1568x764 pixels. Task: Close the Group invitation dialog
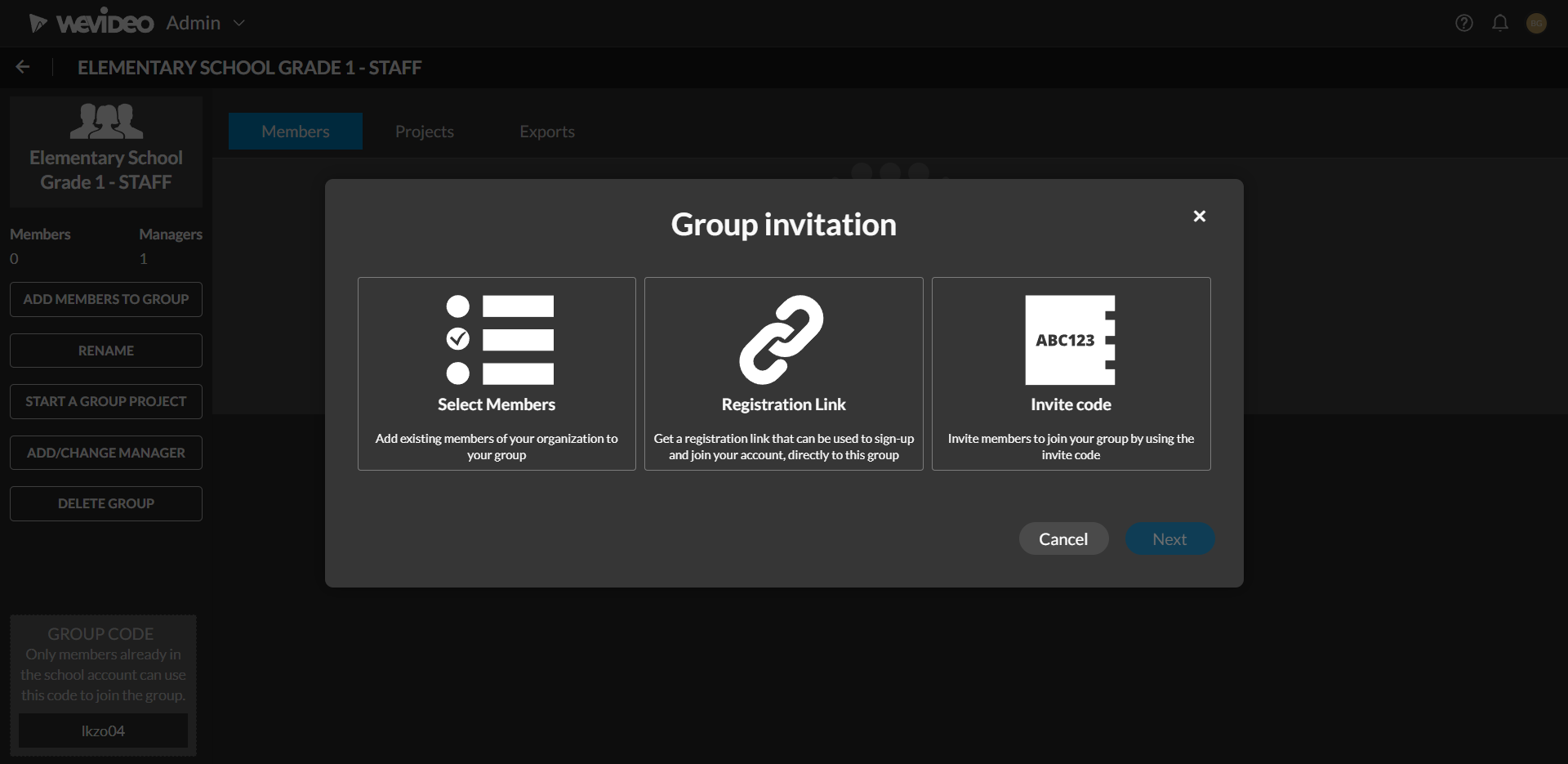point(1199,216)
